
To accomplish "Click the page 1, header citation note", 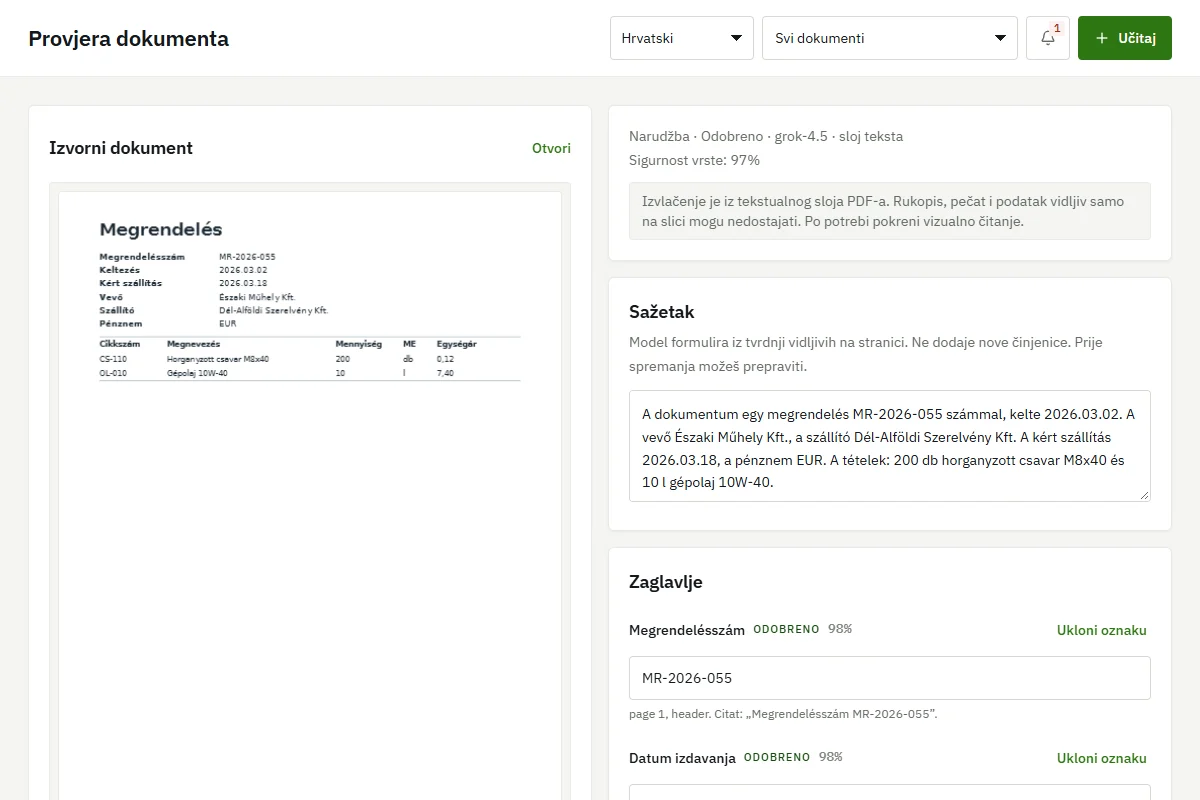I will tap(783, 714).
